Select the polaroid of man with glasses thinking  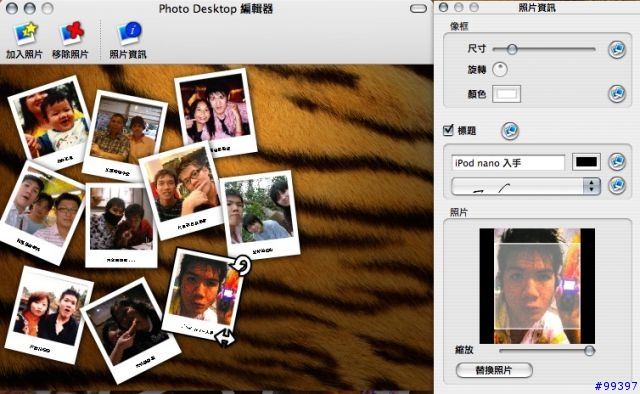[182, 190]
